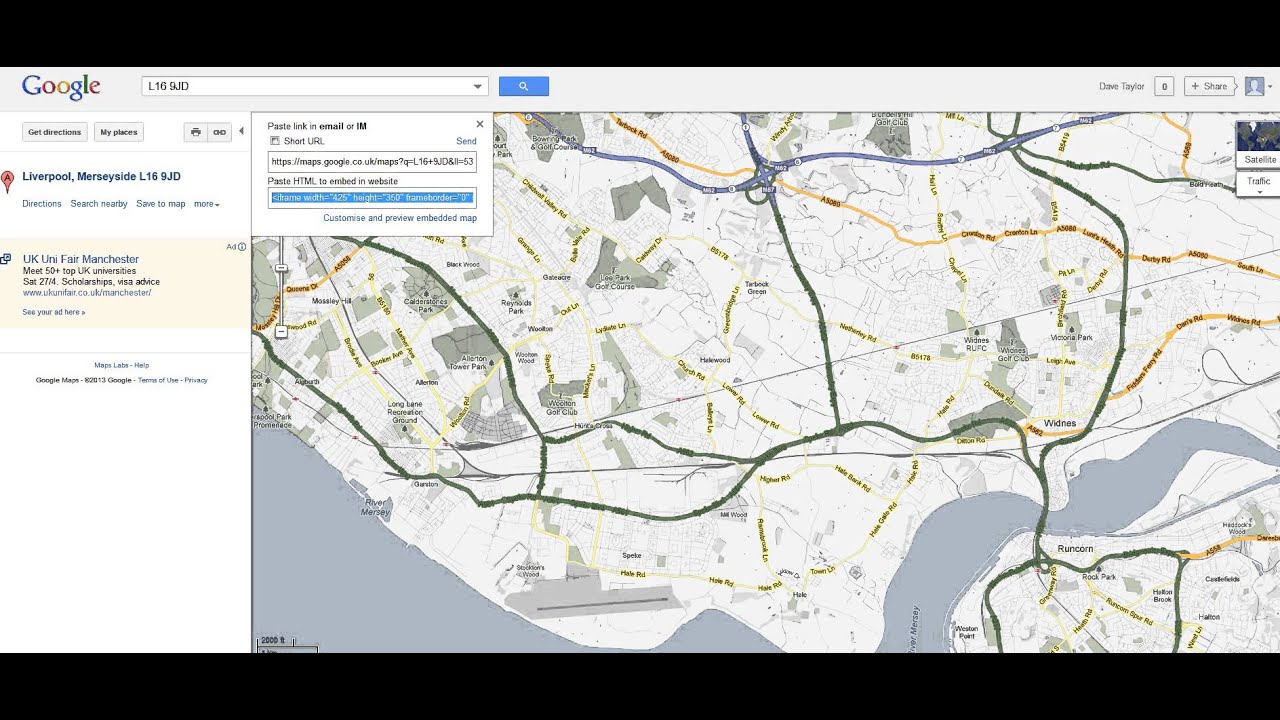Click the Widnes label on map
This screenshot has width=1280, height=720.
[x=1060, y=423]
